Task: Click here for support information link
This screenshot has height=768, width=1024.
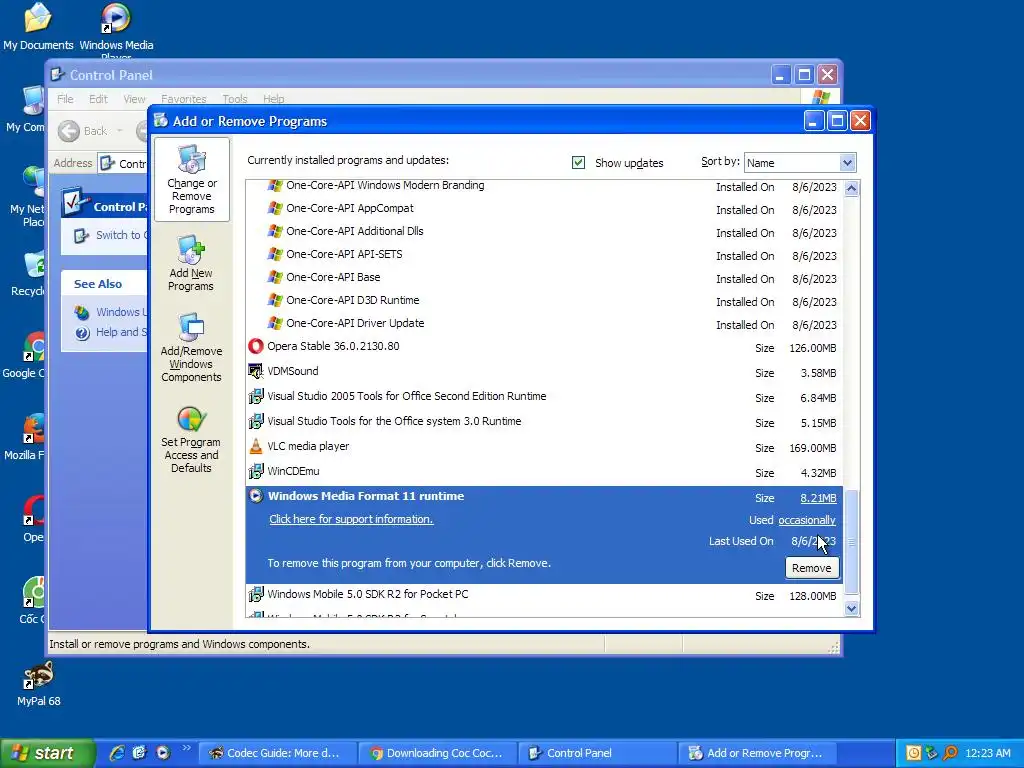Action: click(x=351, y=519)
